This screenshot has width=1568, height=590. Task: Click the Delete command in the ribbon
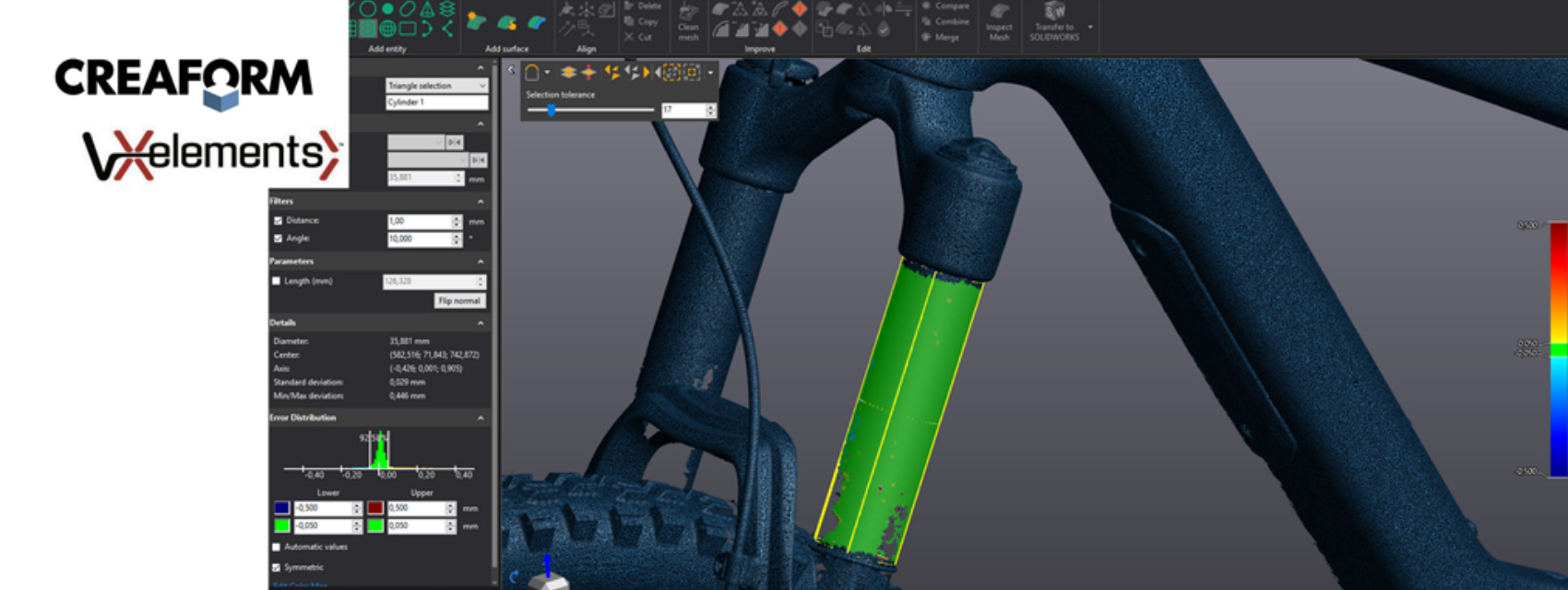(642, 6)
